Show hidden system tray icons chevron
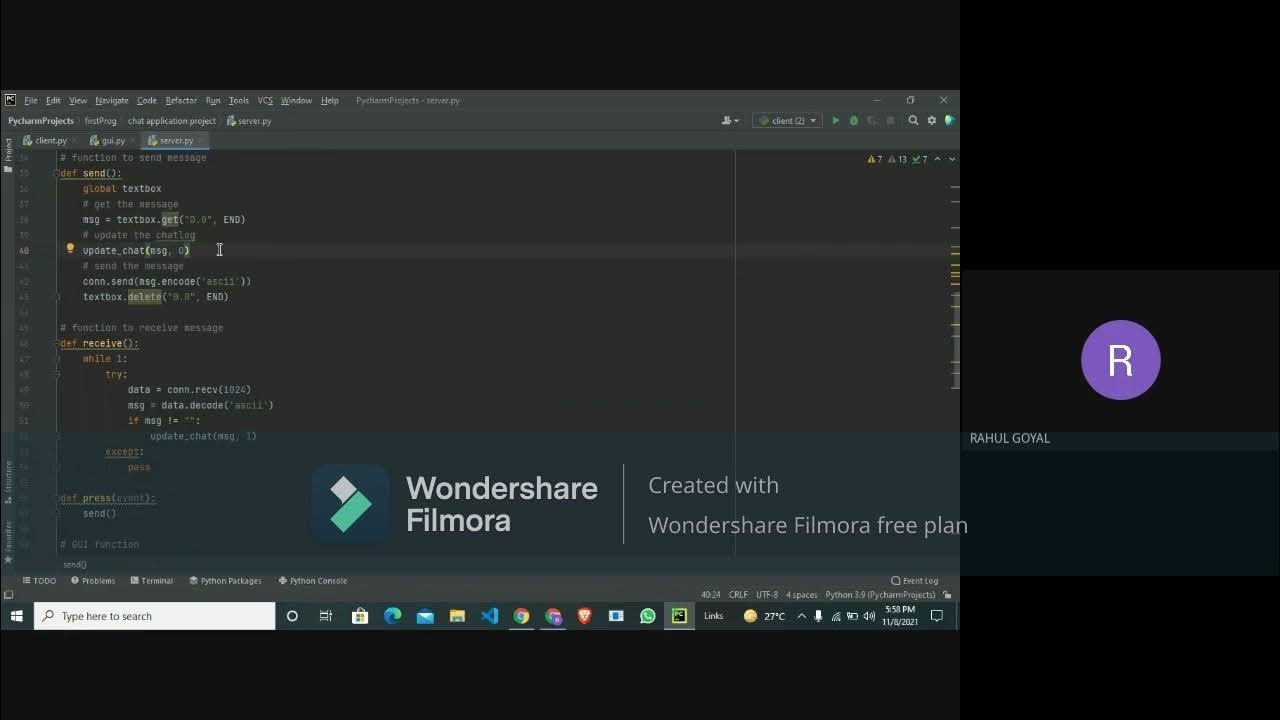Screen dimensions: 1280x720 [x=801, y=616]
